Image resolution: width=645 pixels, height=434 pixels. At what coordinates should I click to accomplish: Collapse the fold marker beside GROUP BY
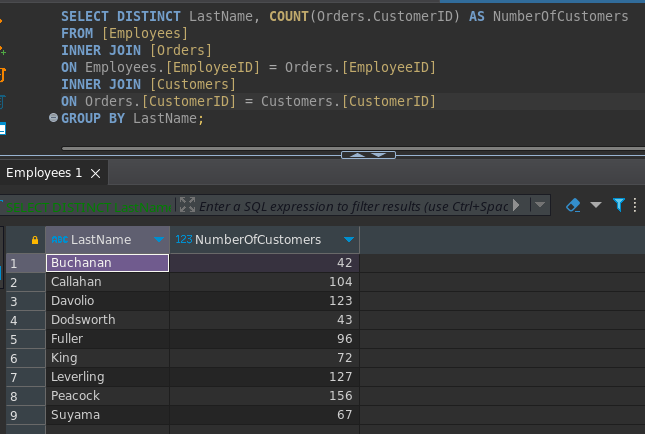(x=53, y=118)
